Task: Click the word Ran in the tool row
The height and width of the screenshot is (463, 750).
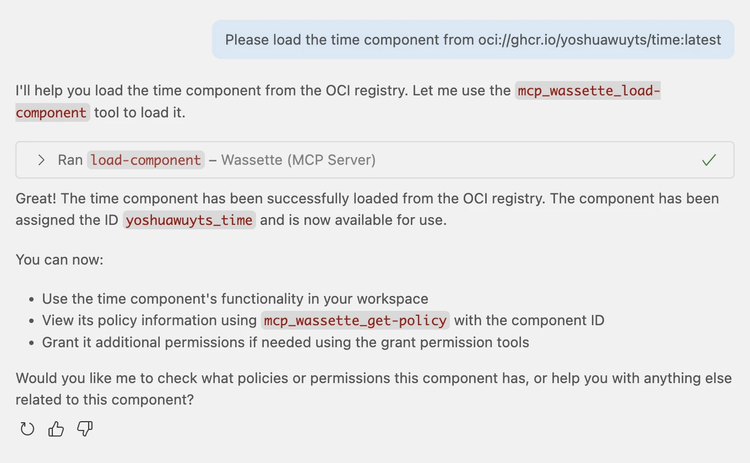Action: click(70, 160)
